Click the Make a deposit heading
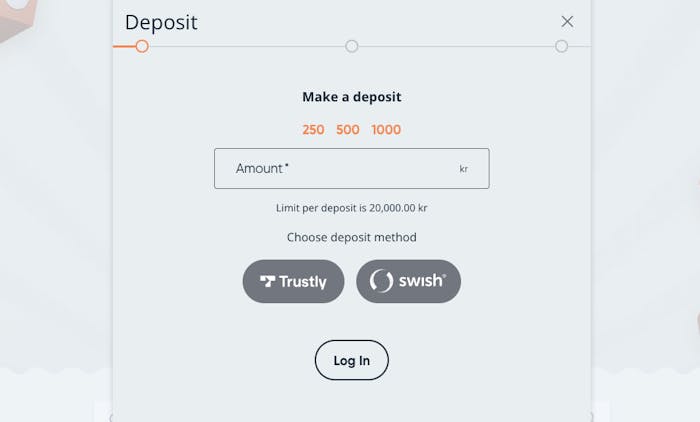This screenshot has width=700, height=422. pos(351,97)
